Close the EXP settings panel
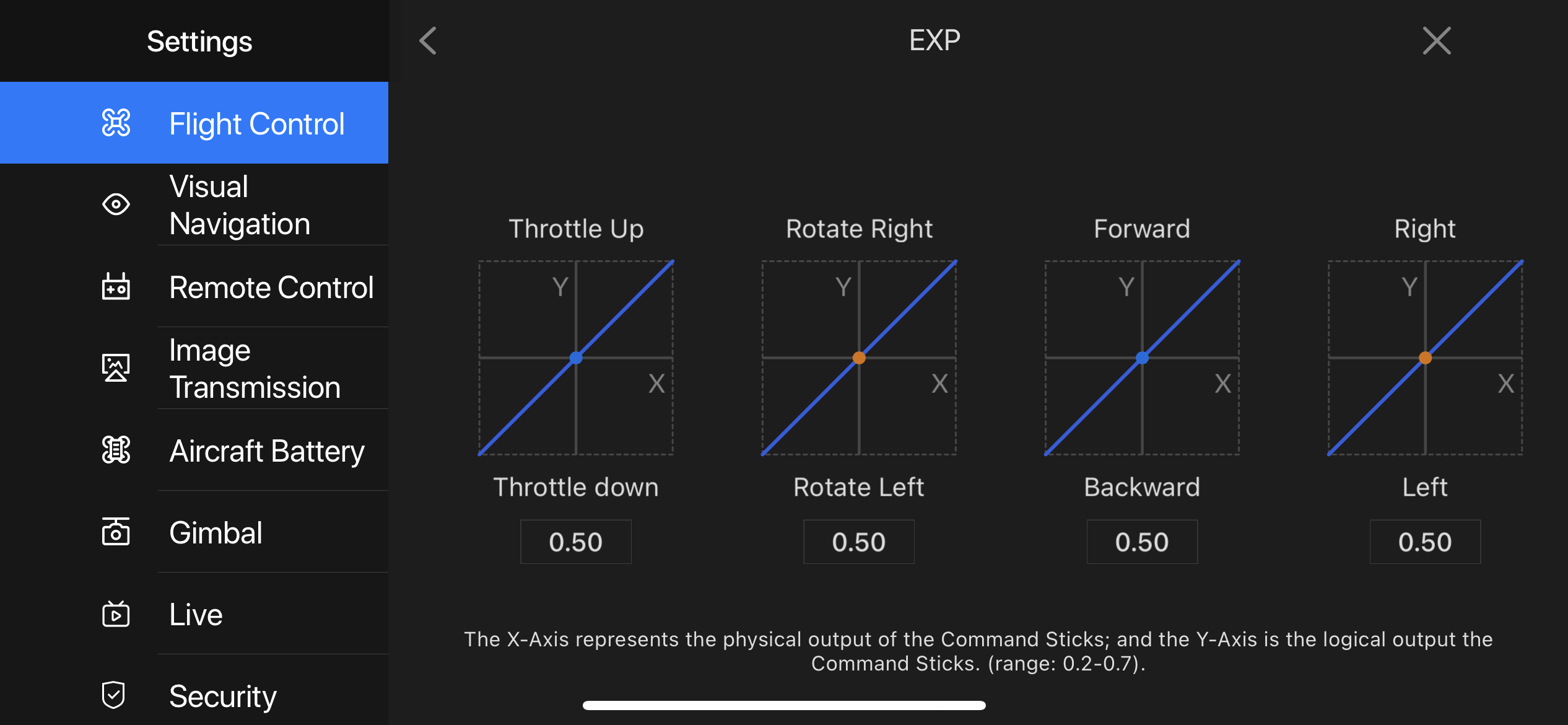Screen dimensions: 1568x725 tap(1437, 41)
